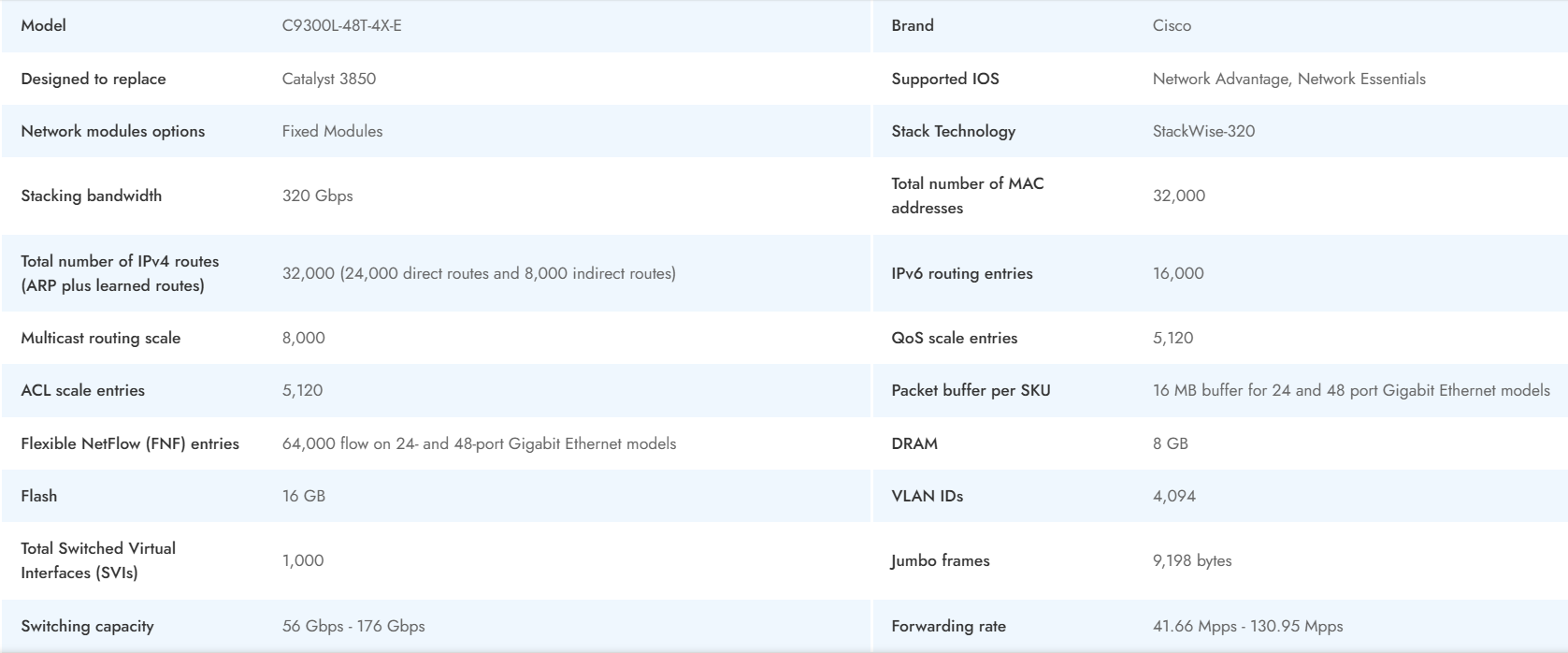Click the Forwarding rate Mpps value
The height and width of the screenshot is (653, 1568).
(x=1247, y=626)
